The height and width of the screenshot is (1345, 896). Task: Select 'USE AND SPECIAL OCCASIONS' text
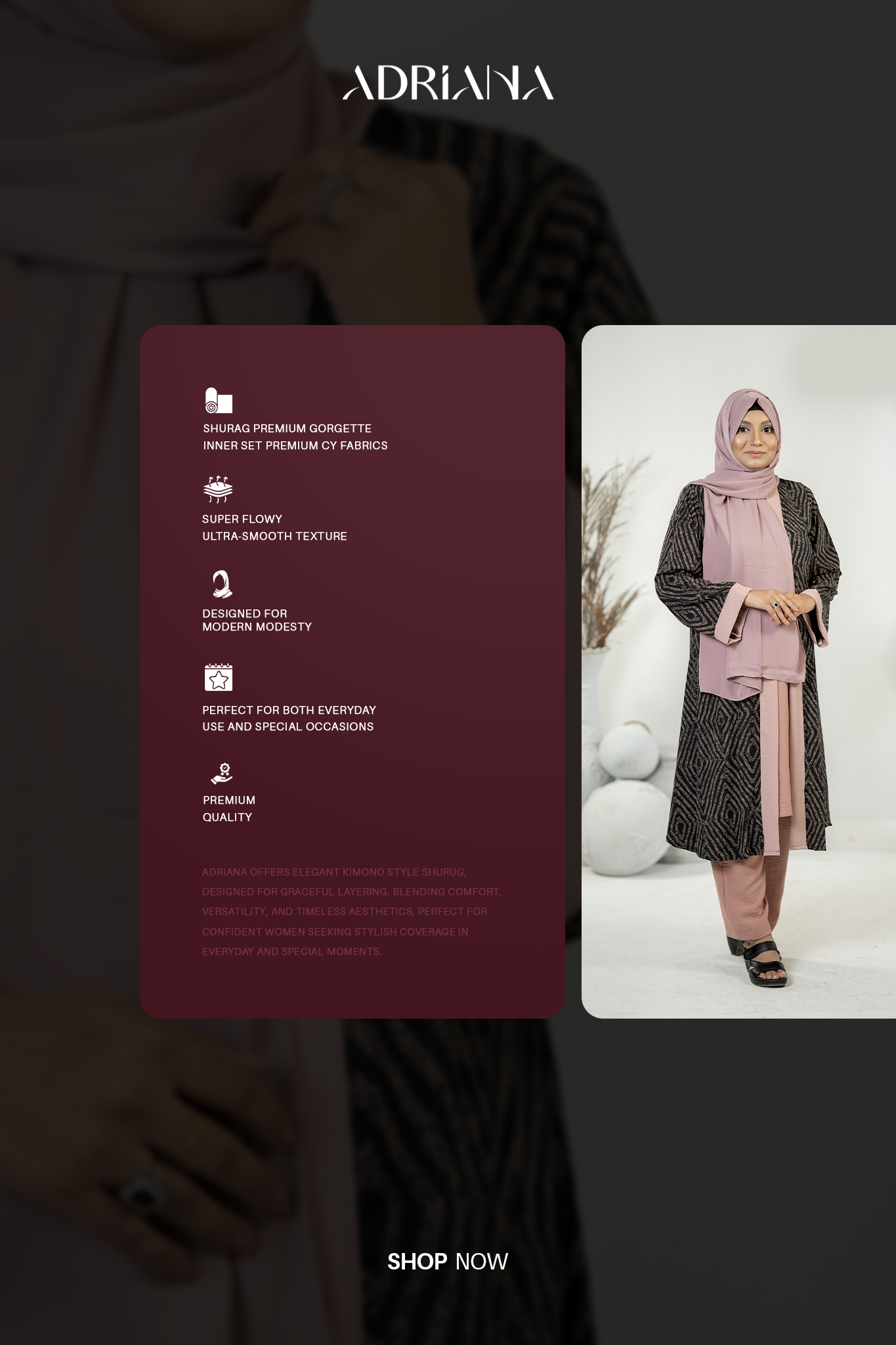tap(288, 726)
